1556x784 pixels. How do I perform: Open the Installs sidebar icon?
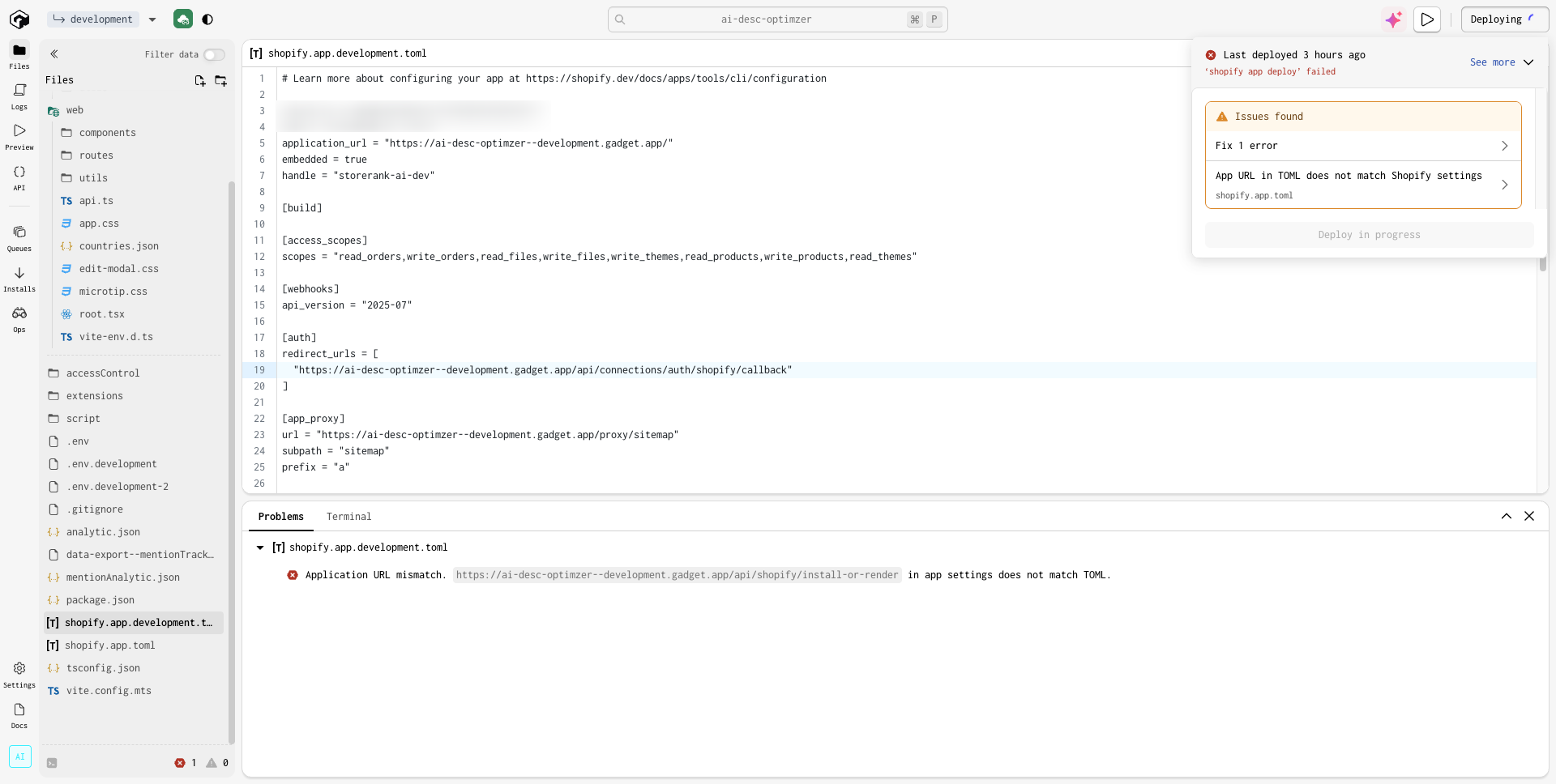coord(19,278)
